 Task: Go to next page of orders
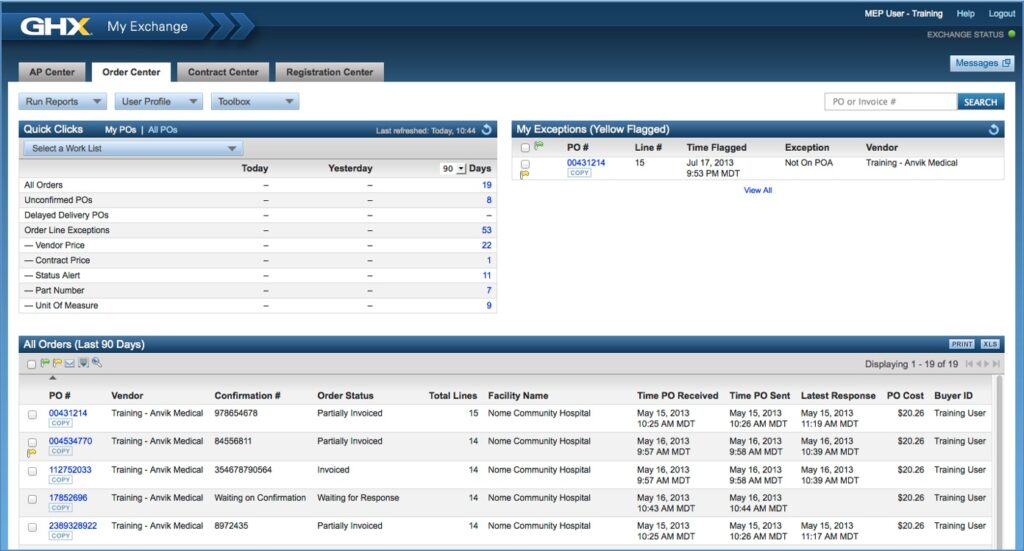click(x=987, y=364)
